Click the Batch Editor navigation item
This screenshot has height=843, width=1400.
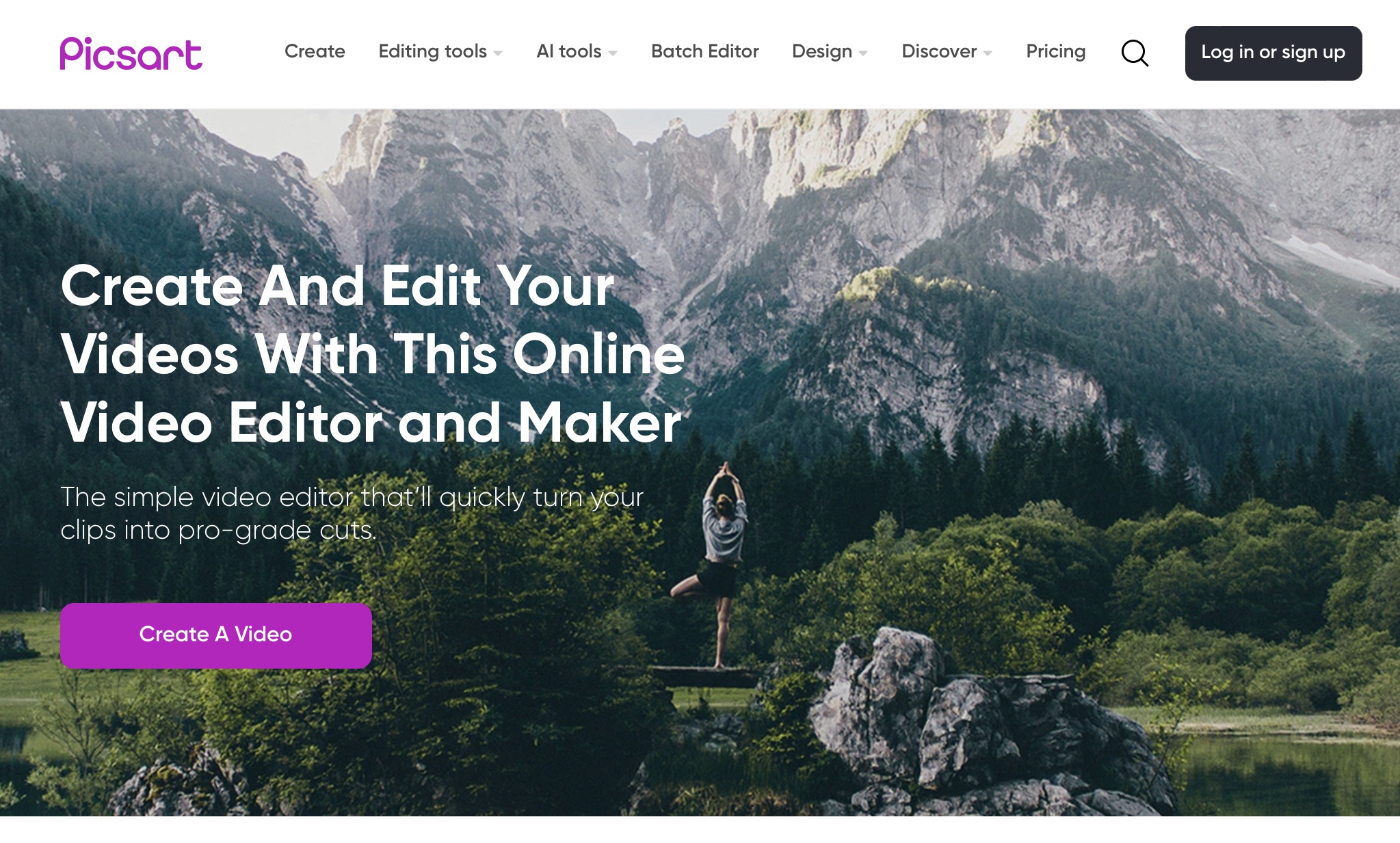tap(704, 52)
